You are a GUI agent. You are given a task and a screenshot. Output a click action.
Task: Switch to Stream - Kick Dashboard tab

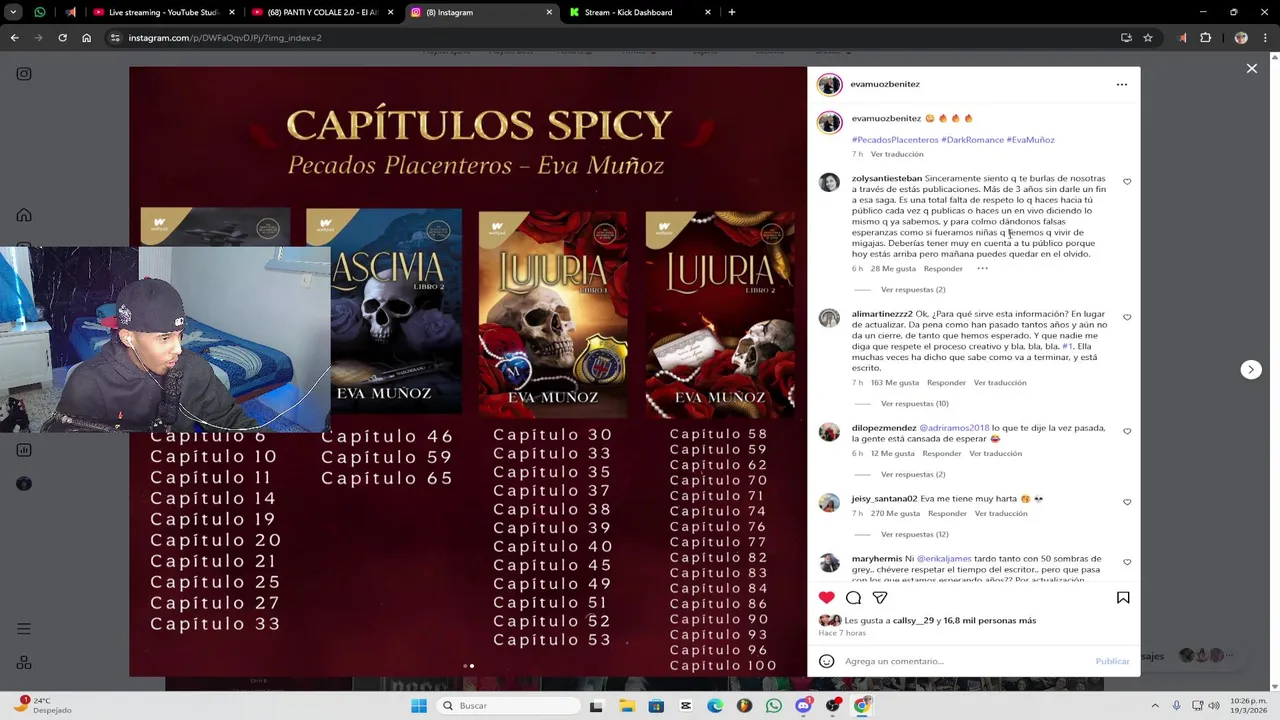pyautogui.click(x=638, y=12)
